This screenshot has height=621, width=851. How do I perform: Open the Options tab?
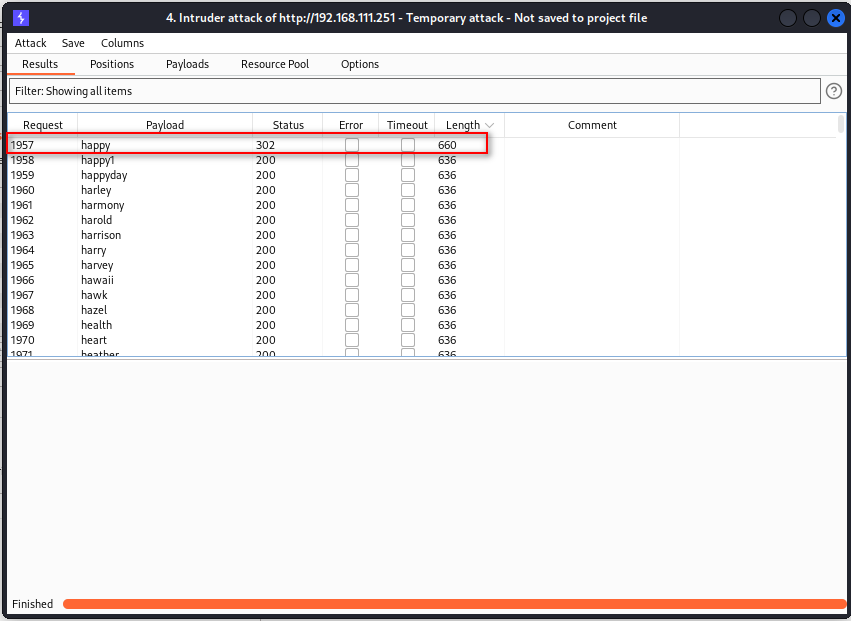360,64
